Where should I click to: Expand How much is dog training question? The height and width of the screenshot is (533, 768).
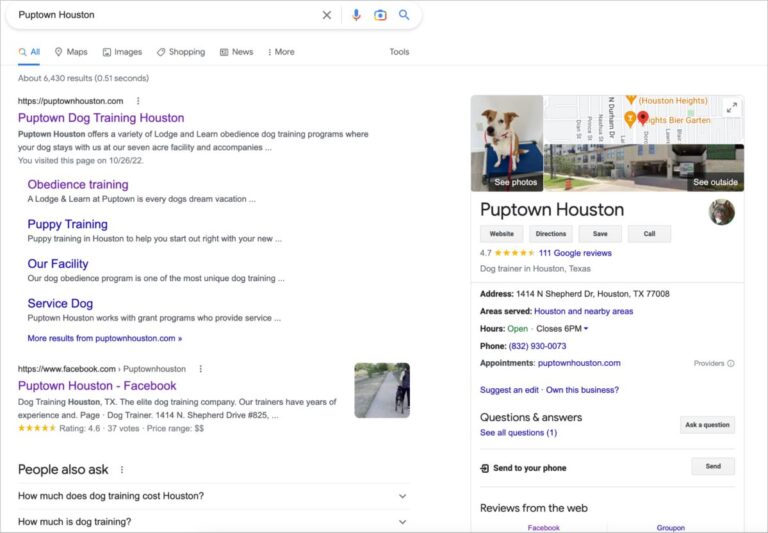(214, 522)
